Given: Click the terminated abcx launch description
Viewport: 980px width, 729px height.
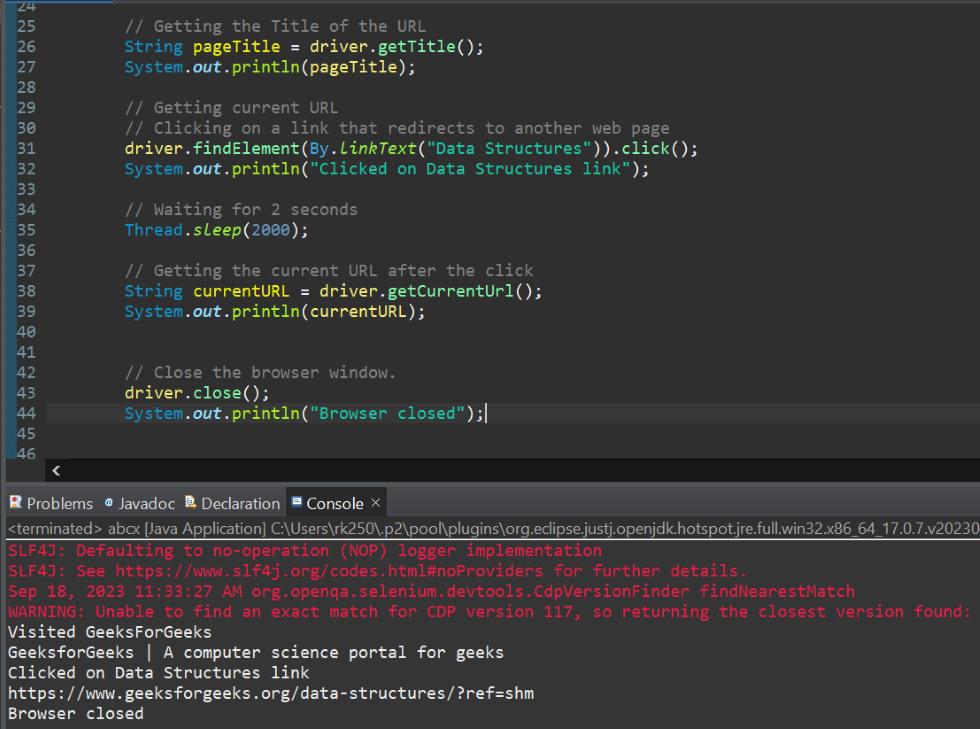Looking at the screenshot, I should click(493, 528).
